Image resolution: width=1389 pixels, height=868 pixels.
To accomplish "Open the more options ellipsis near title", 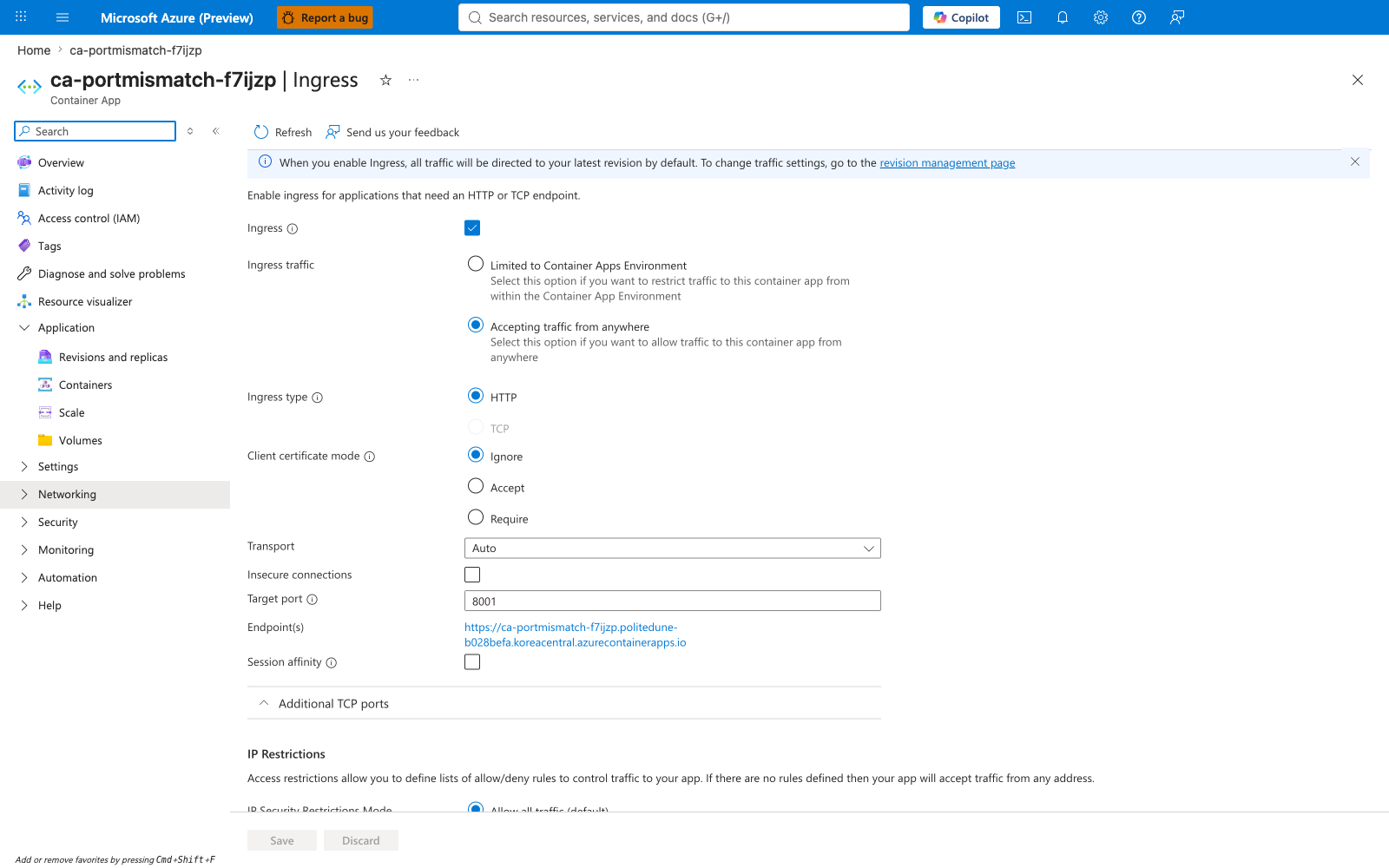I will 414,80.
